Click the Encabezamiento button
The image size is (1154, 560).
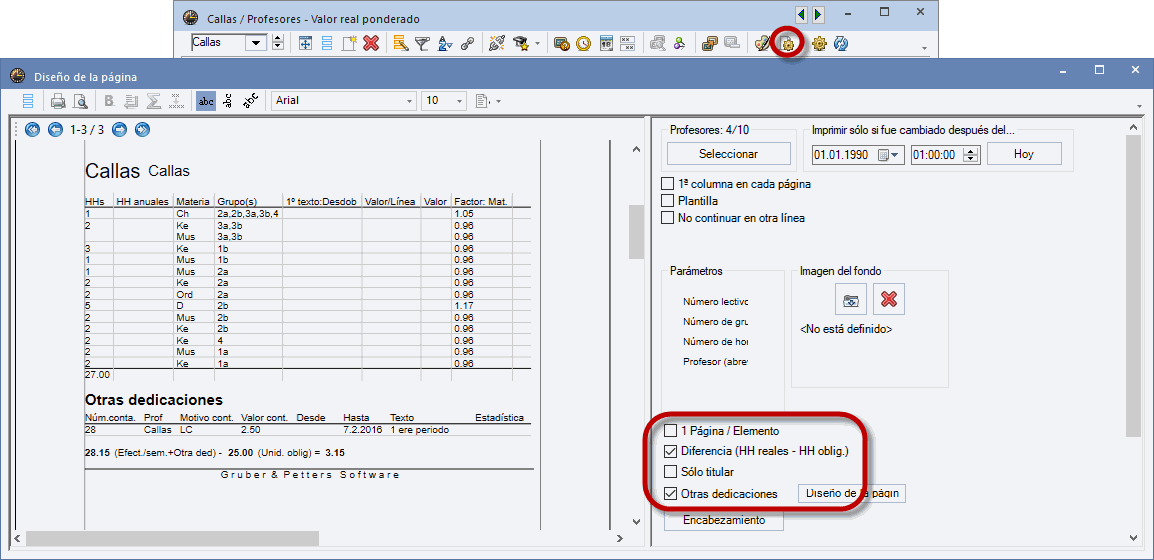[723, 520]
